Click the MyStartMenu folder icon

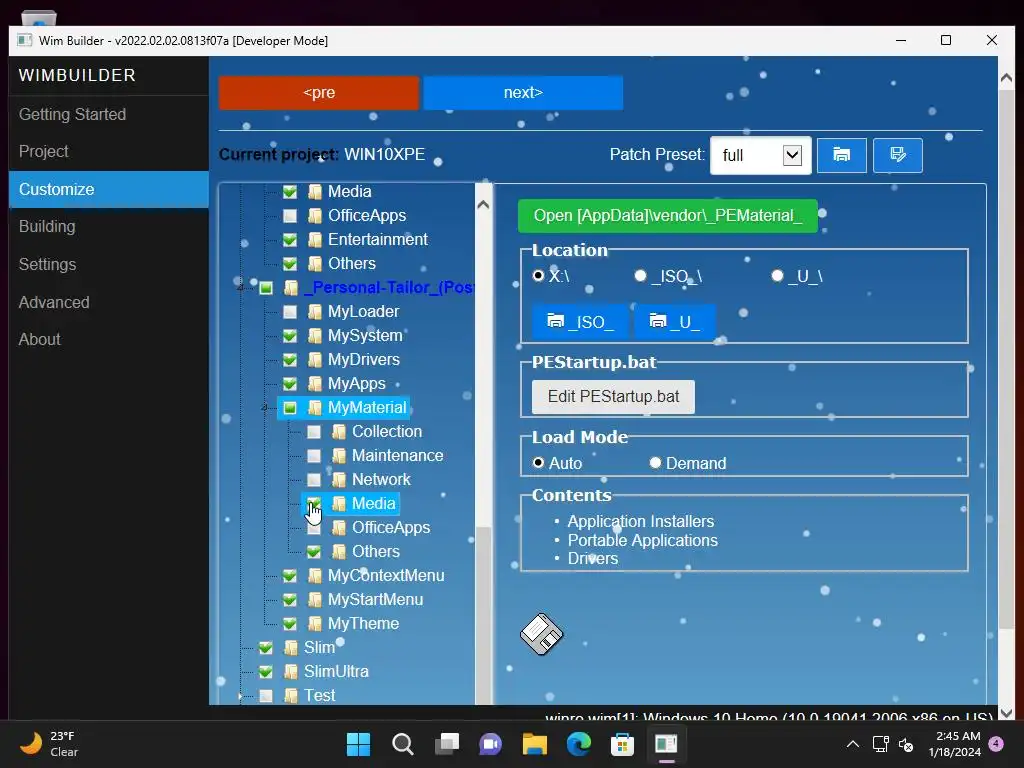(x=315, y=600)
